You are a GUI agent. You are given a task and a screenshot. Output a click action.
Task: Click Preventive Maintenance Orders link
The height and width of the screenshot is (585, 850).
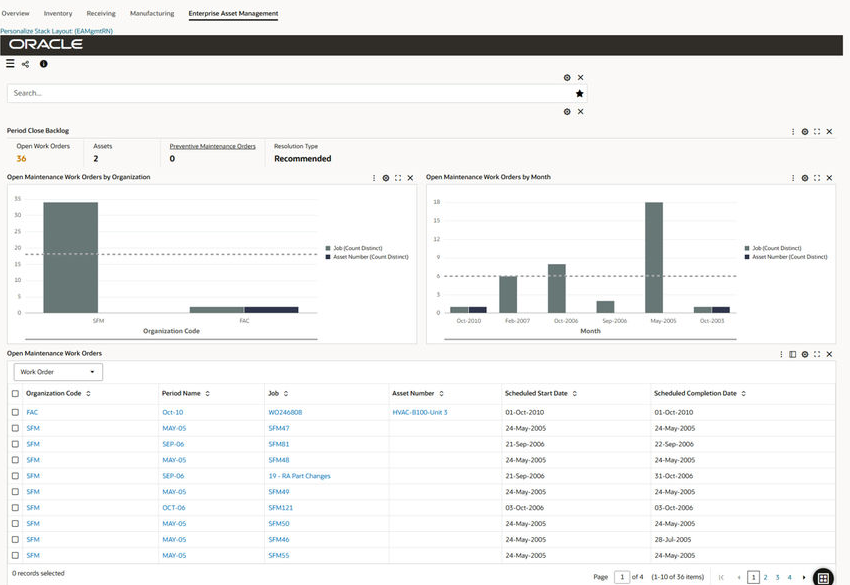(212, 146)
